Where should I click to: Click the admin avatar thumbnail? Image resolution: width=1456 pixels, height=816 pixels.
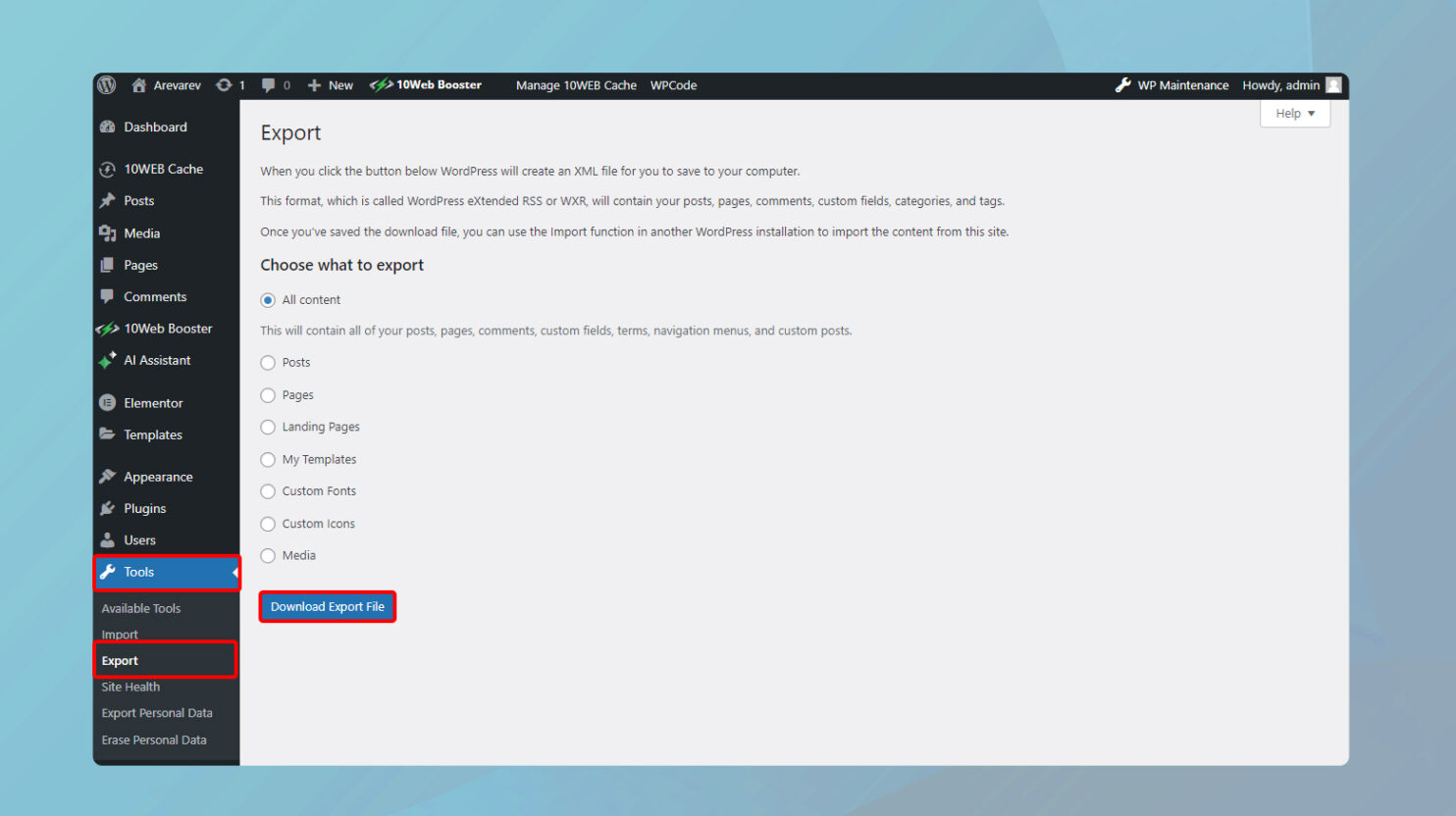[1333, 85]
